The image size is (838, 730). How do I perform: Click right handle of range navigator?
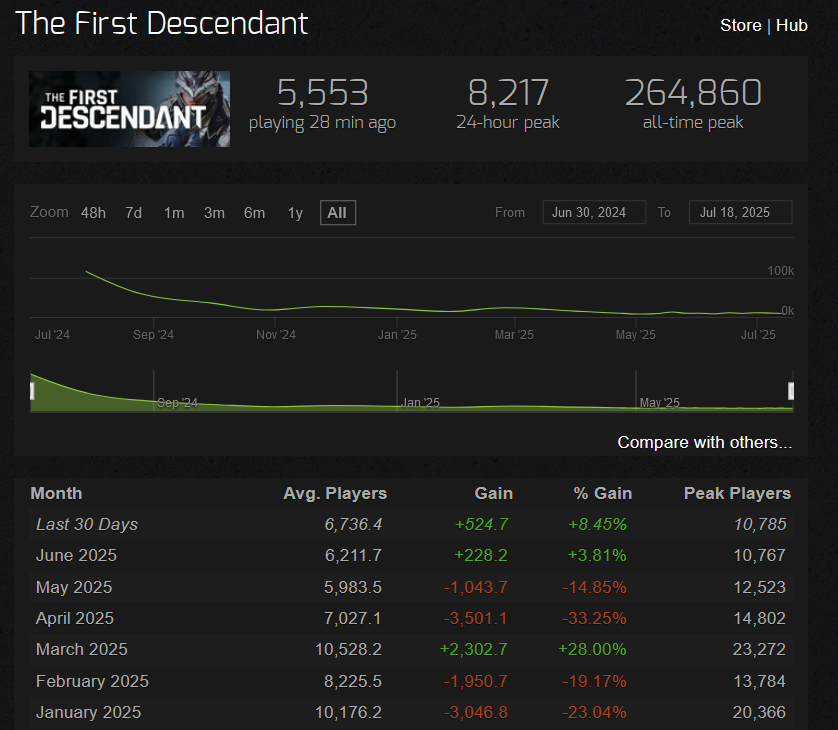click(x=791, y=391)
